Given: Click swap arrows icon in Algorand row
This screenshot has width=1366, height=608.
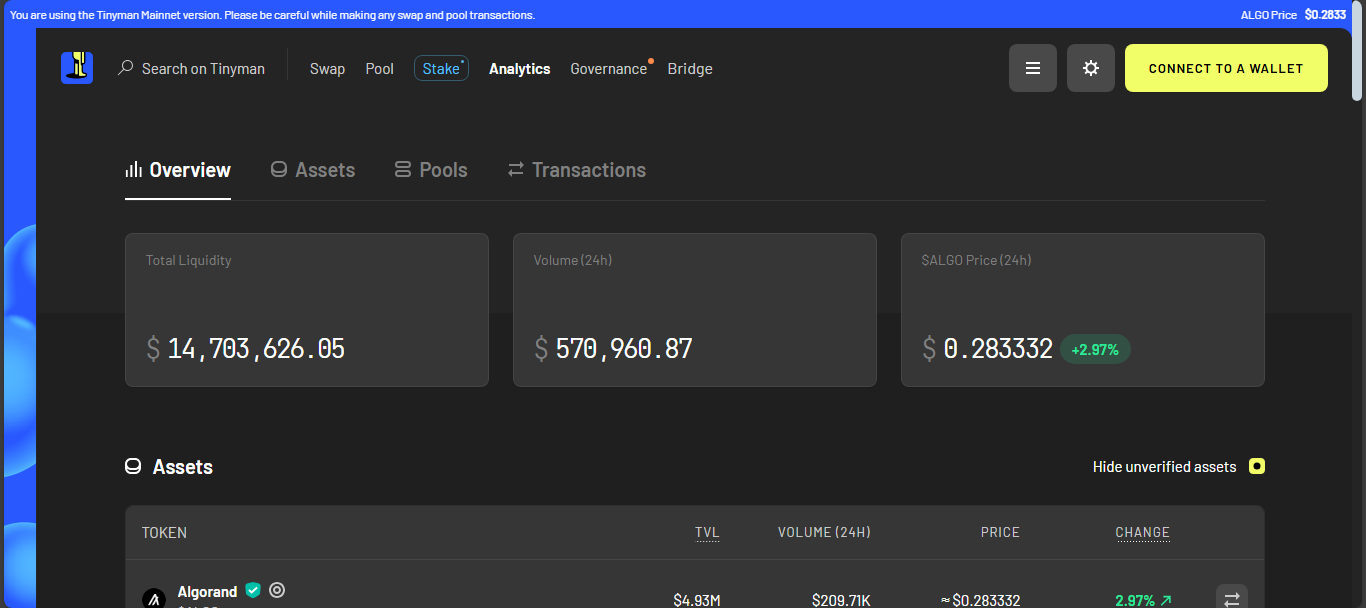Looking at the screenshot, I should pos(1232,598).
